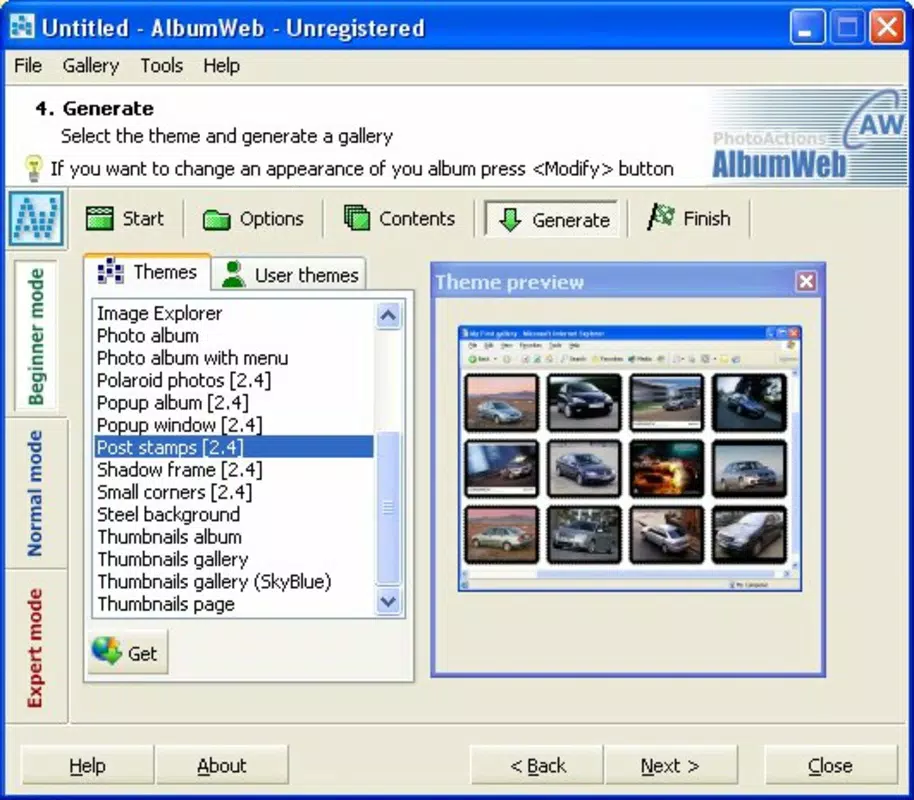Switch to Beginner mode

(x=36, y=336)
